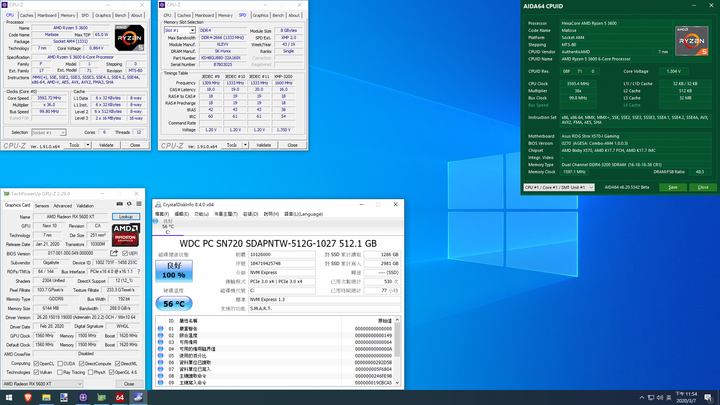Toggle the OpenCL checkbox
Screen dimensions: 720x405
[36, 364]
